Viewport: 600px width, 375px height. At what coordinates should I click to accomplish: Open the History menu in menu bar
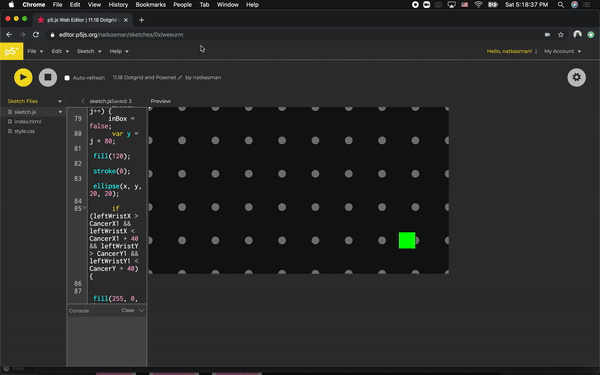(x=118, y=5)
